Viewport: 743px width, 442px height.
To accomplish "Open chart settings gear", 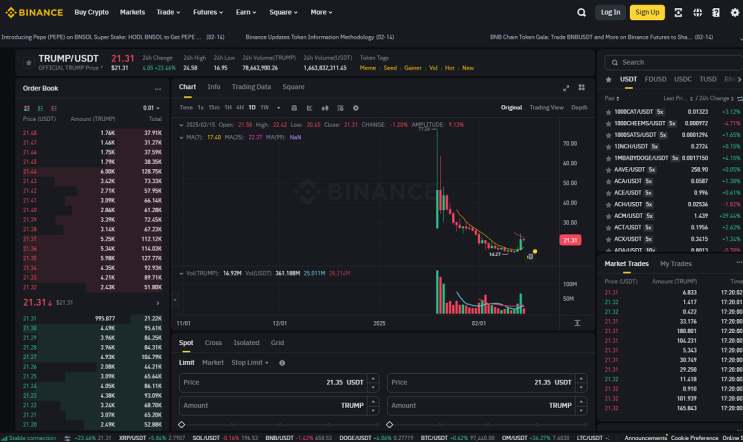I will (356, 108).
